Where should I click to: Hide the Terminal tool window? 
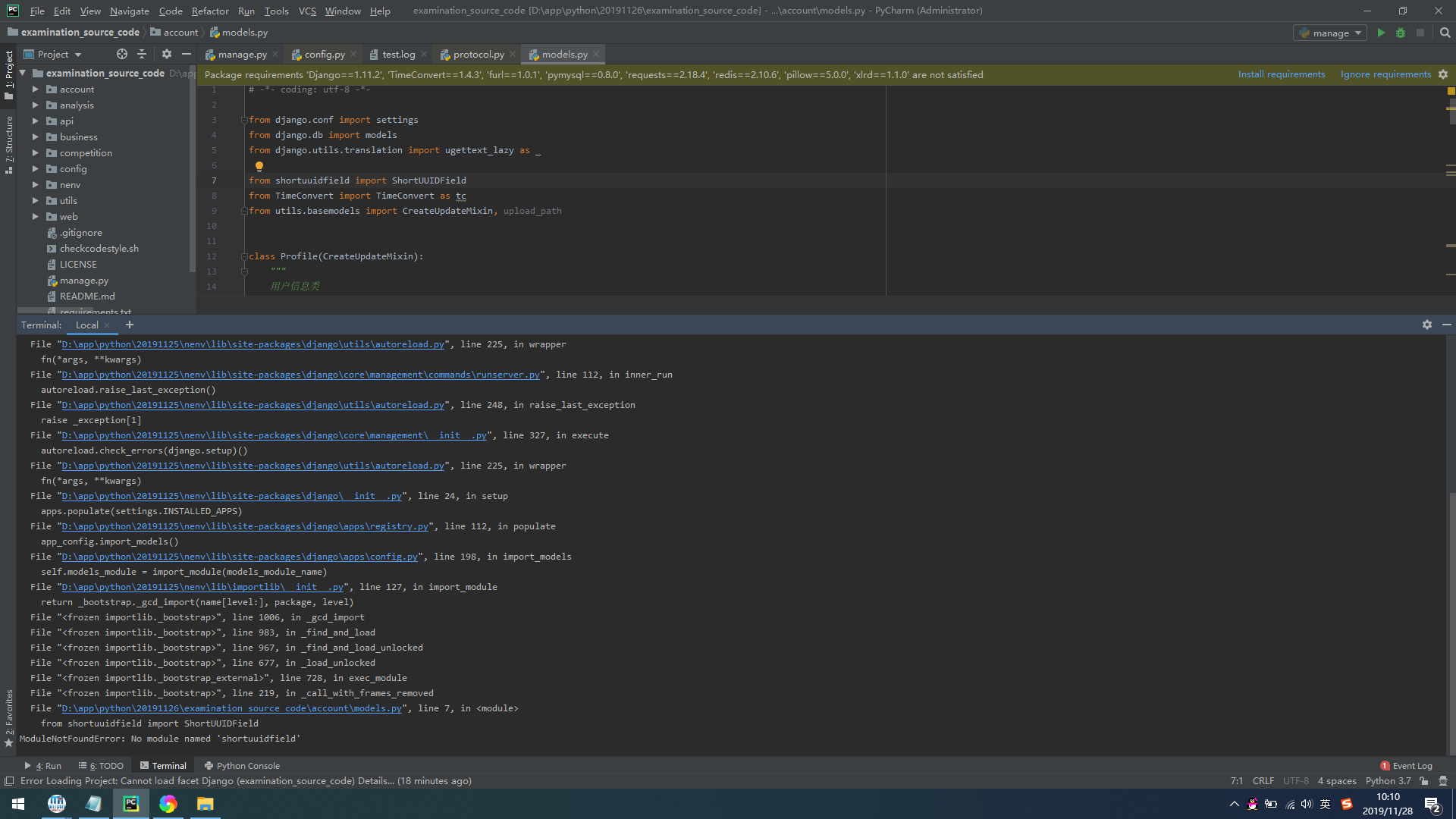[x=1447, y=325]
